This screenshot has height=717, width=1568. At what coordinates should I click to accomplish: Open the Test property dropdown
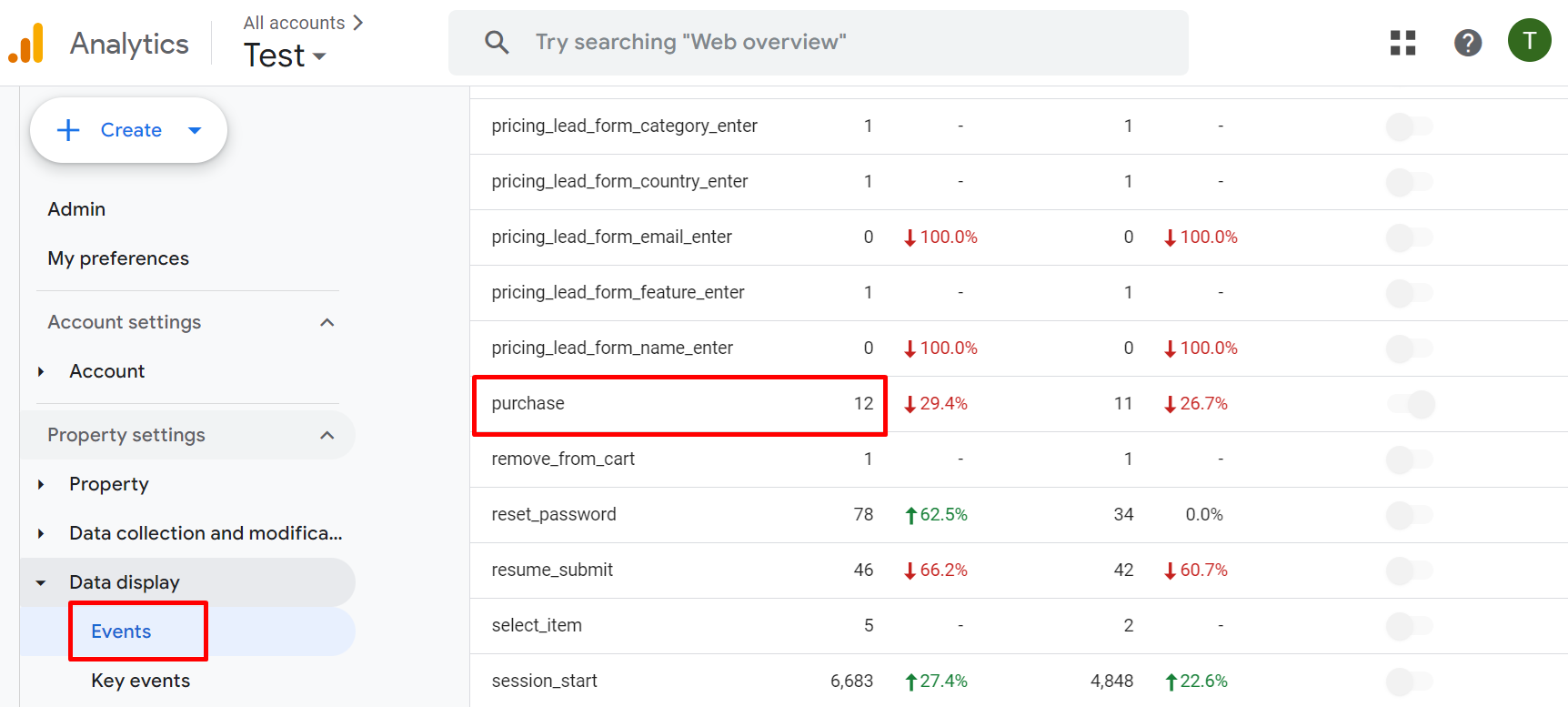tap(285, 56)
